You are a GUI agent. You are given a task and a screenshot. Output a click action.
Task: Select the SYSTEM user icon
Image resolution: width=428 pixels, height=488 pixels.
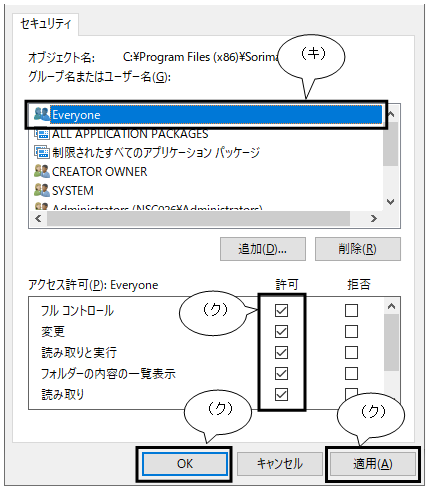pos(41,190)
